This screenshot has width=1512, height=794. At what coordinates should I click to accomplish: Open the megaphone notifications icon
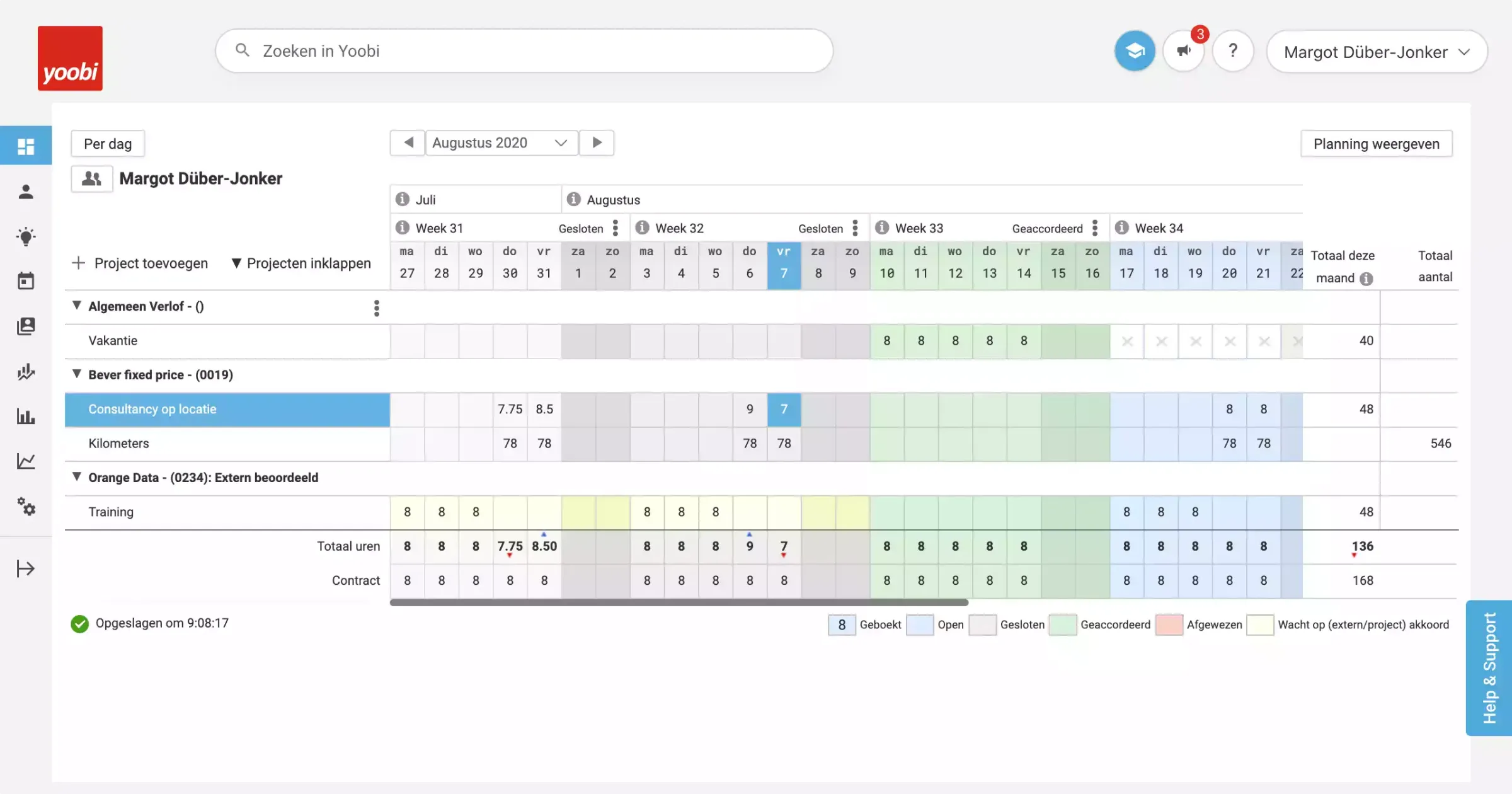[1184, 51]
